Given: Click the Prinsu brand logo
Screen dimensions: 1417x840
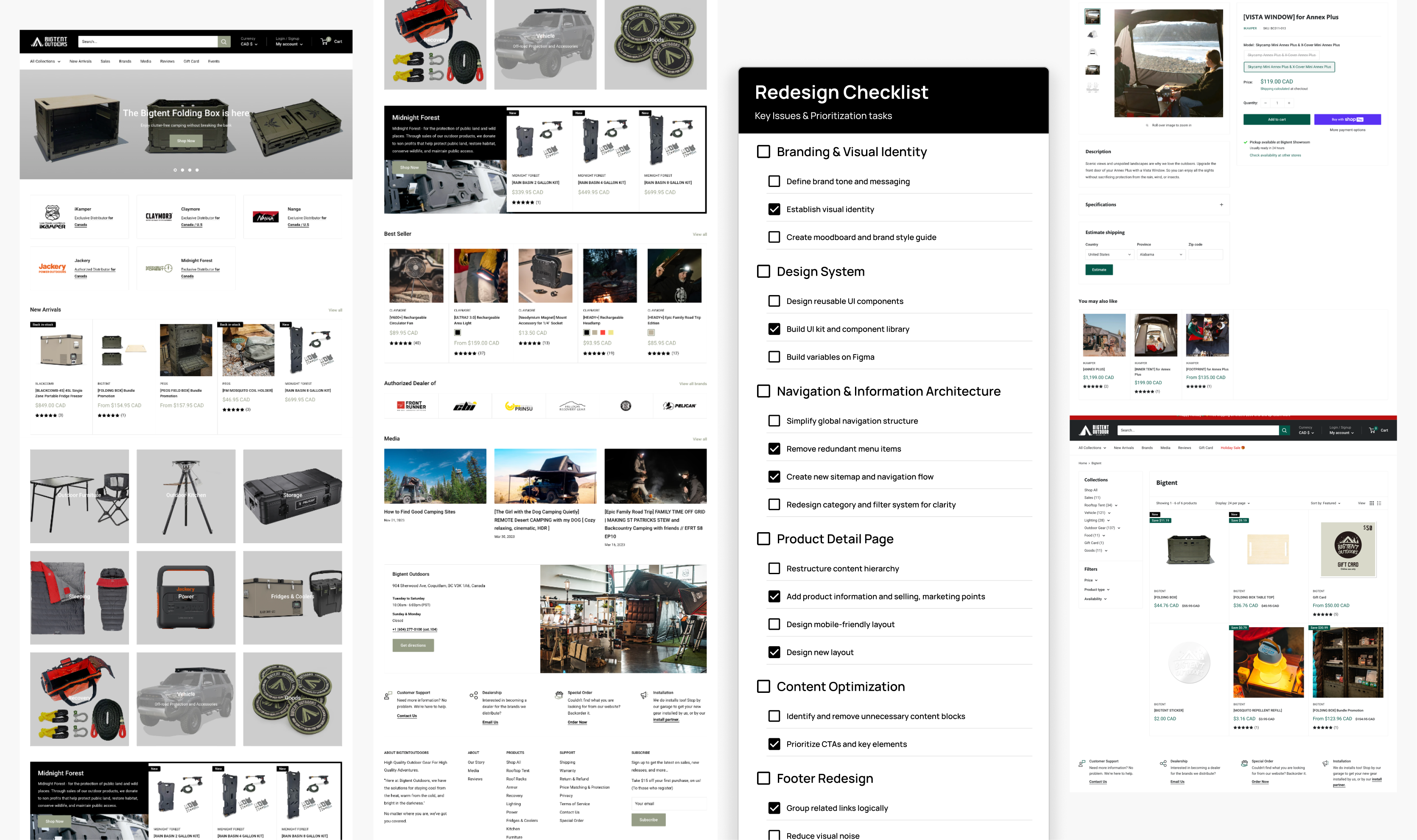Looking at the screenshot, I should pos(519,406).
